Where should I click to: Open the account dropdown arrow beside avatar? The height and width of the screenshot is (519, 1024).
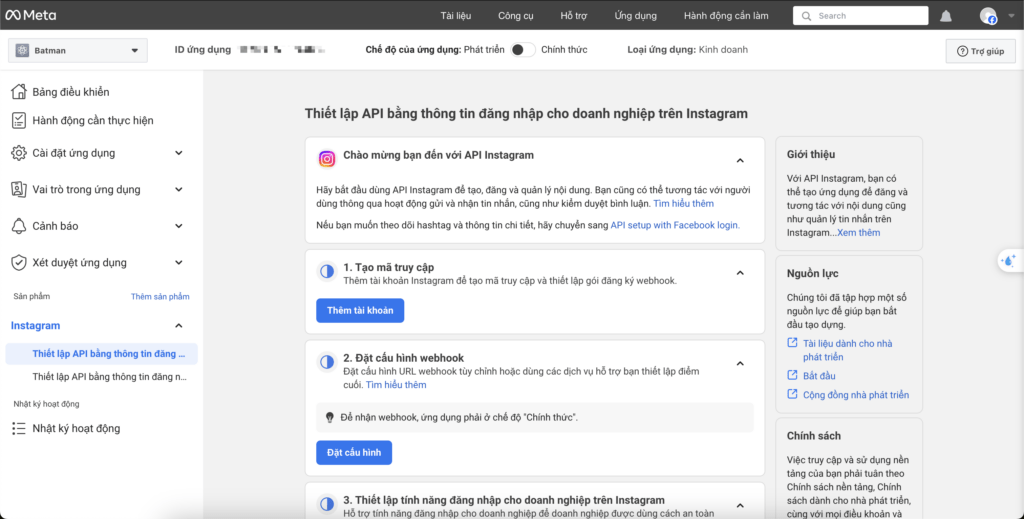pos(1011,16)
